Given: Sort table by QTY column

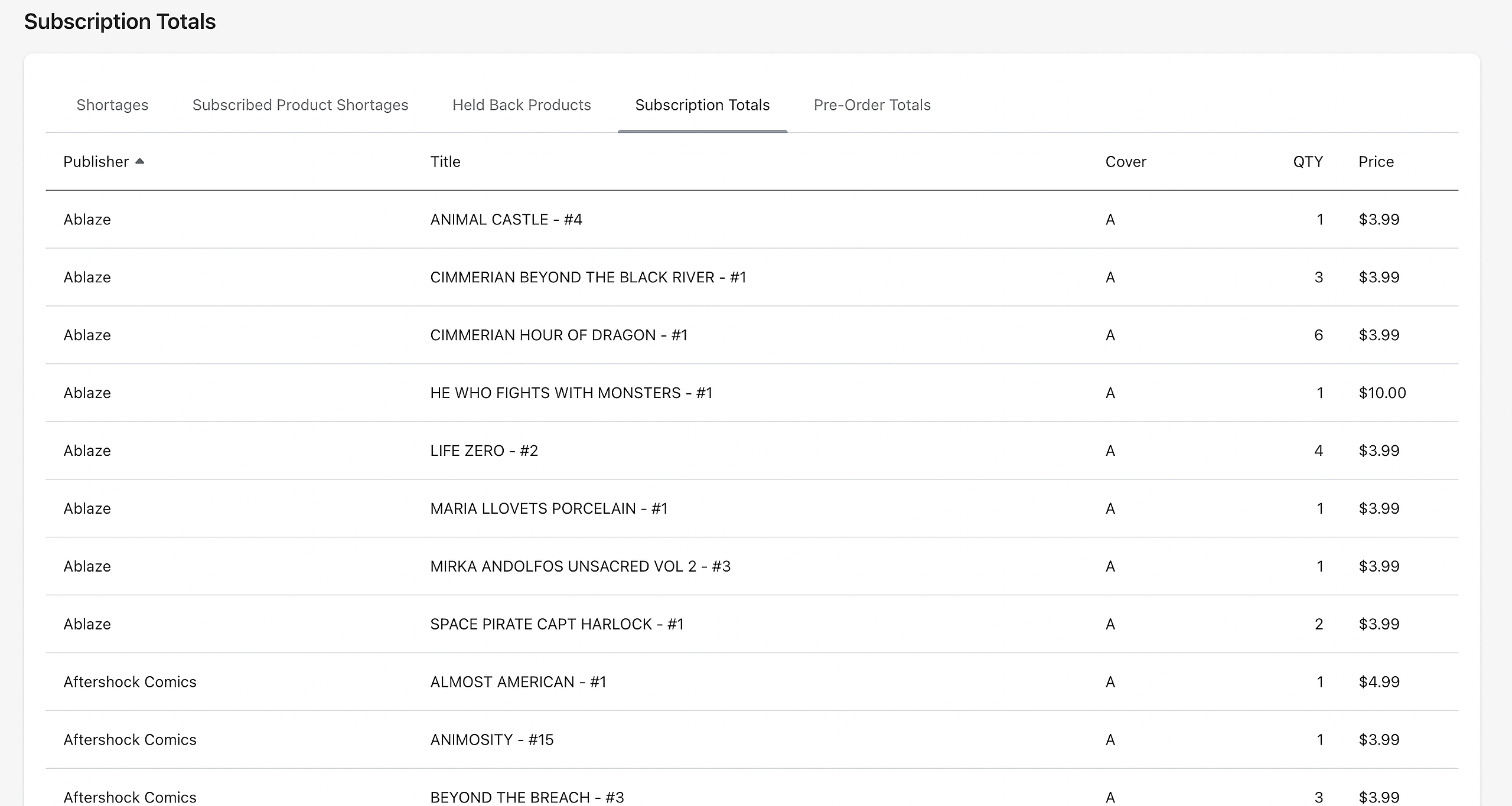Looking at the screenshot, I should (x=1308, y=162).
